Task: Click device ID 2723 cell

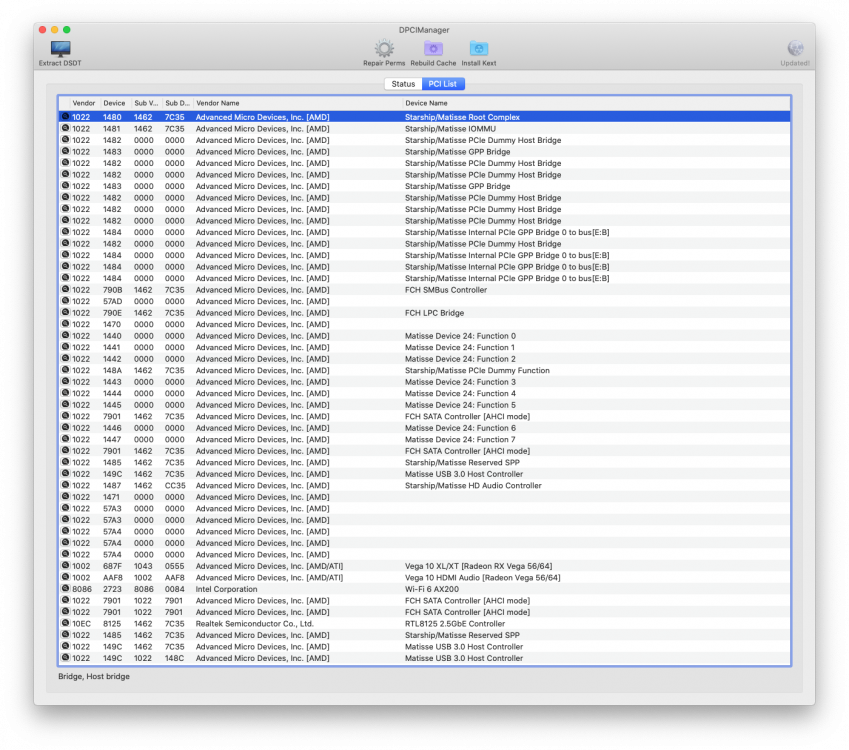Action: pyautogui.click(x=112, y=589)
